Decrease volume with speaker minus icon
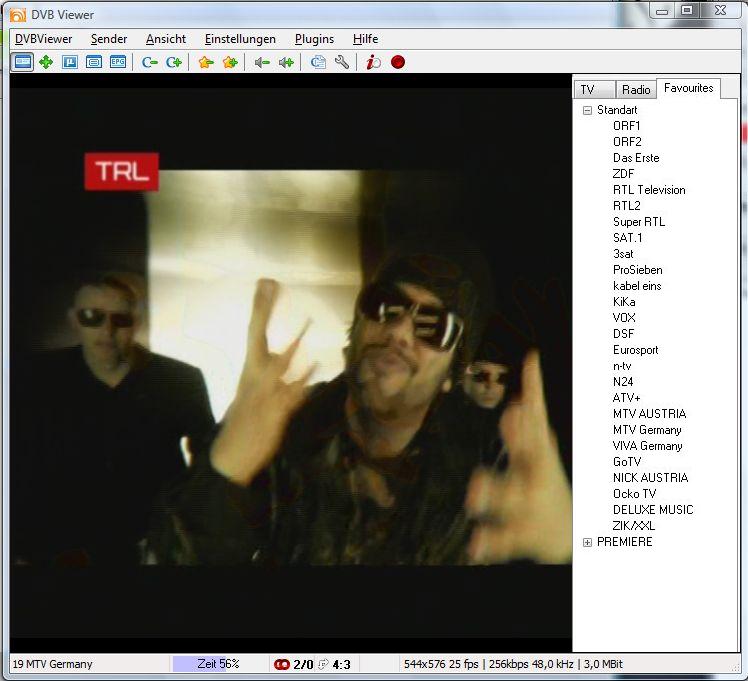Viewport: 748px width, 681px height. tap(262, 62)
